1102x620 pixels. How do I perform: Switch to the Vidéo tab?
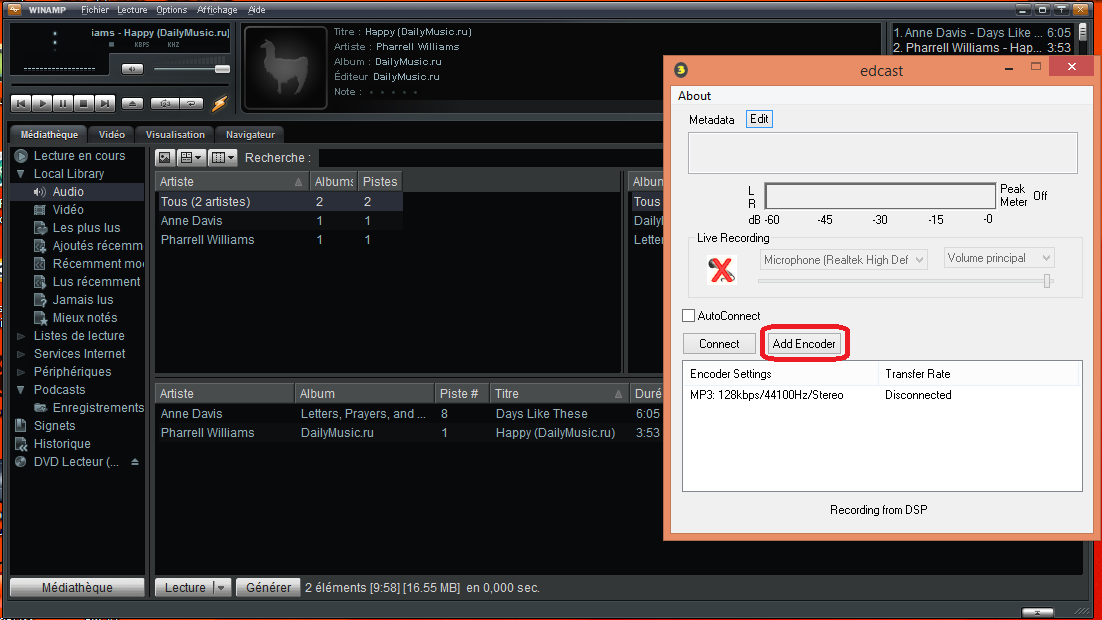coord(112,134)
